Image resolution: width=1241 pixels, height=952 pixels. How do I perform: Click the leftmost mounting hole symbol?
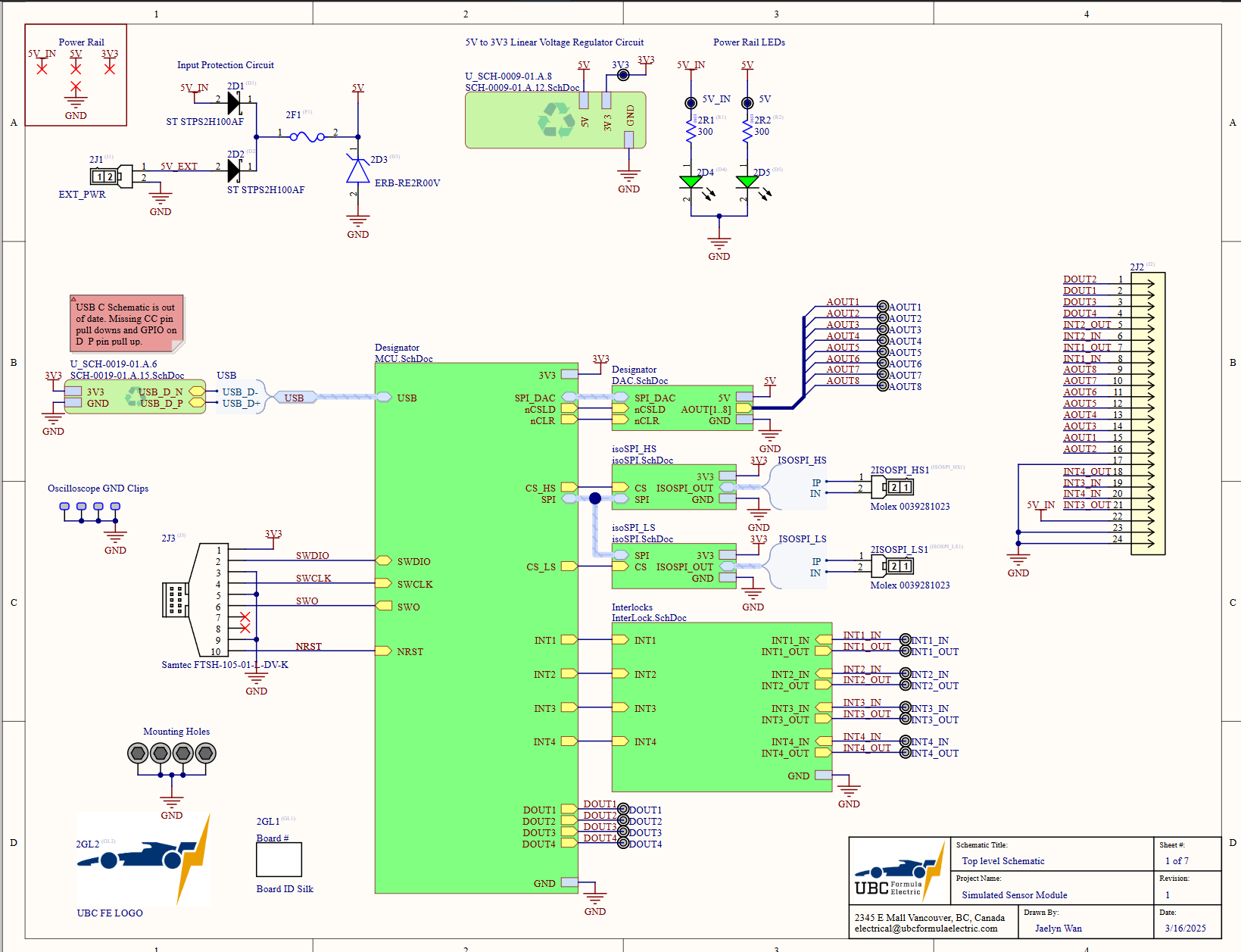pos(137,753)
